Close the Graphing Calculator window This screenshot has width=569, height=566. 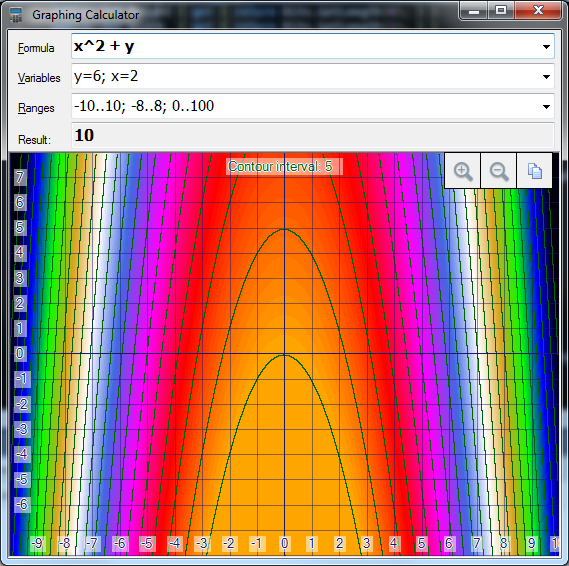[539, 11]
